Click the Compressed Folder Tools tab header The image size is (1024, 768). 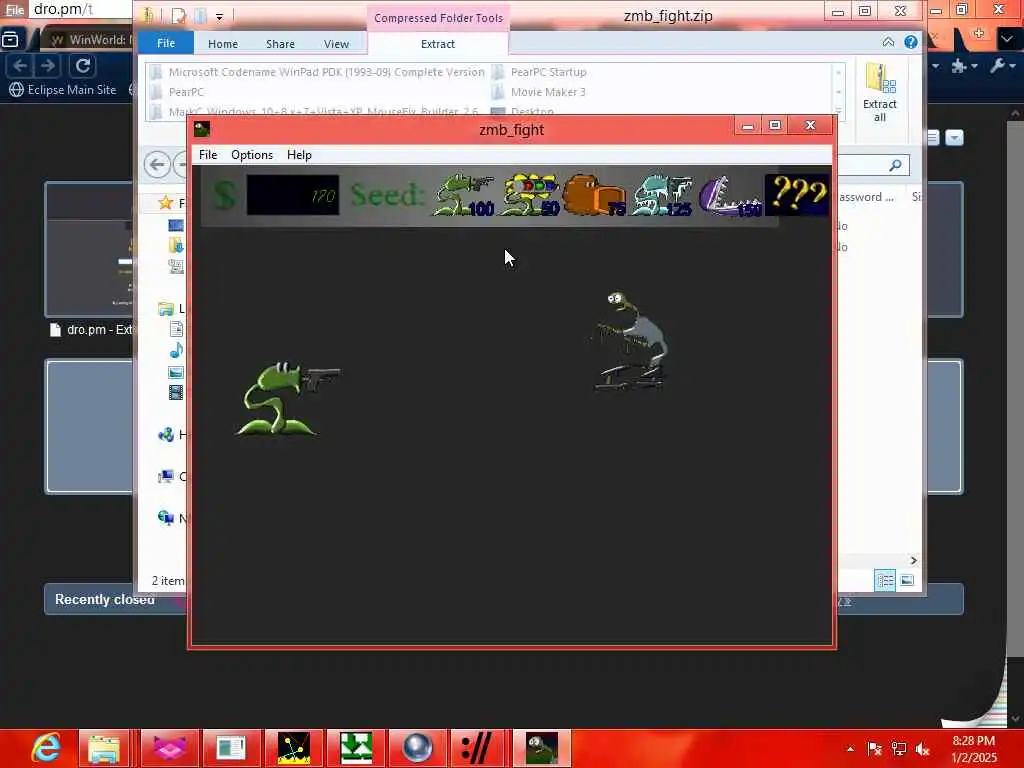tap(438, 18)
